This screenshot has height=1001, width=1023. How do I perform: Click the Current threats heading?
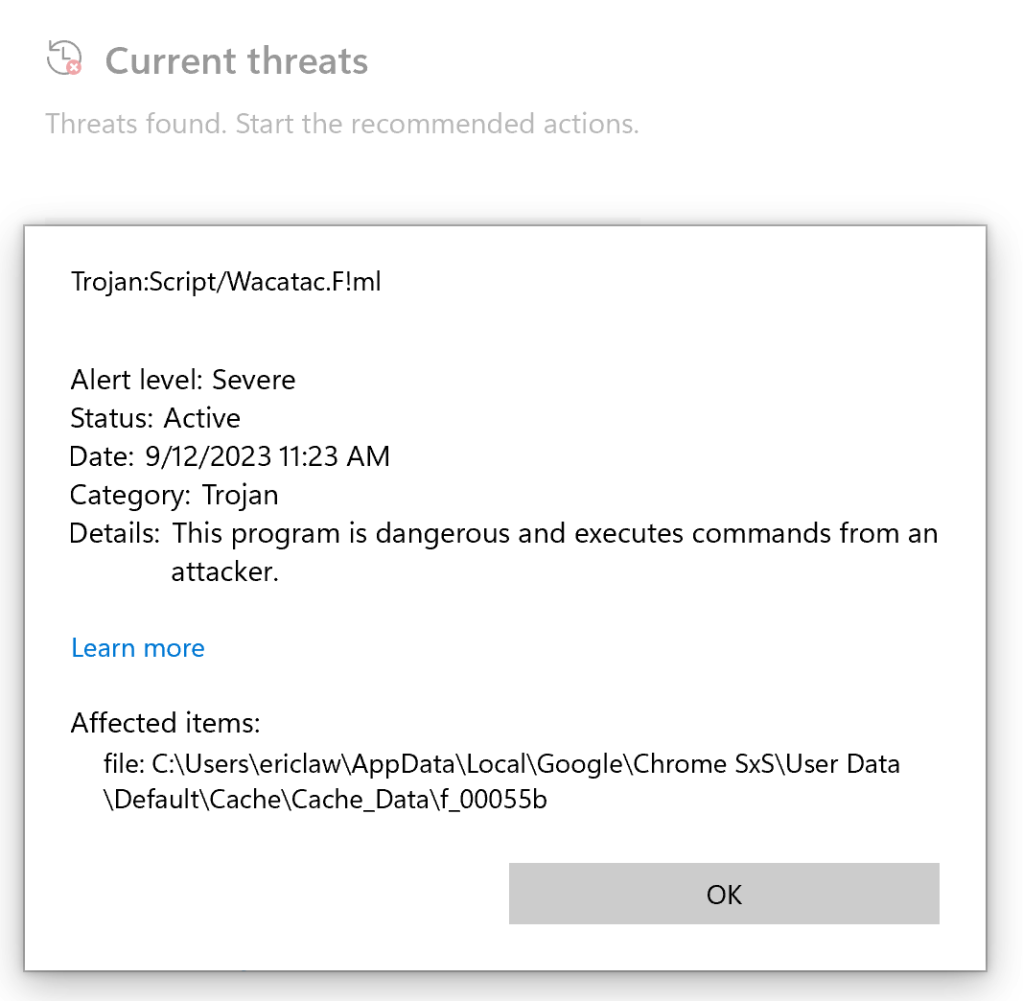[236, 61]
